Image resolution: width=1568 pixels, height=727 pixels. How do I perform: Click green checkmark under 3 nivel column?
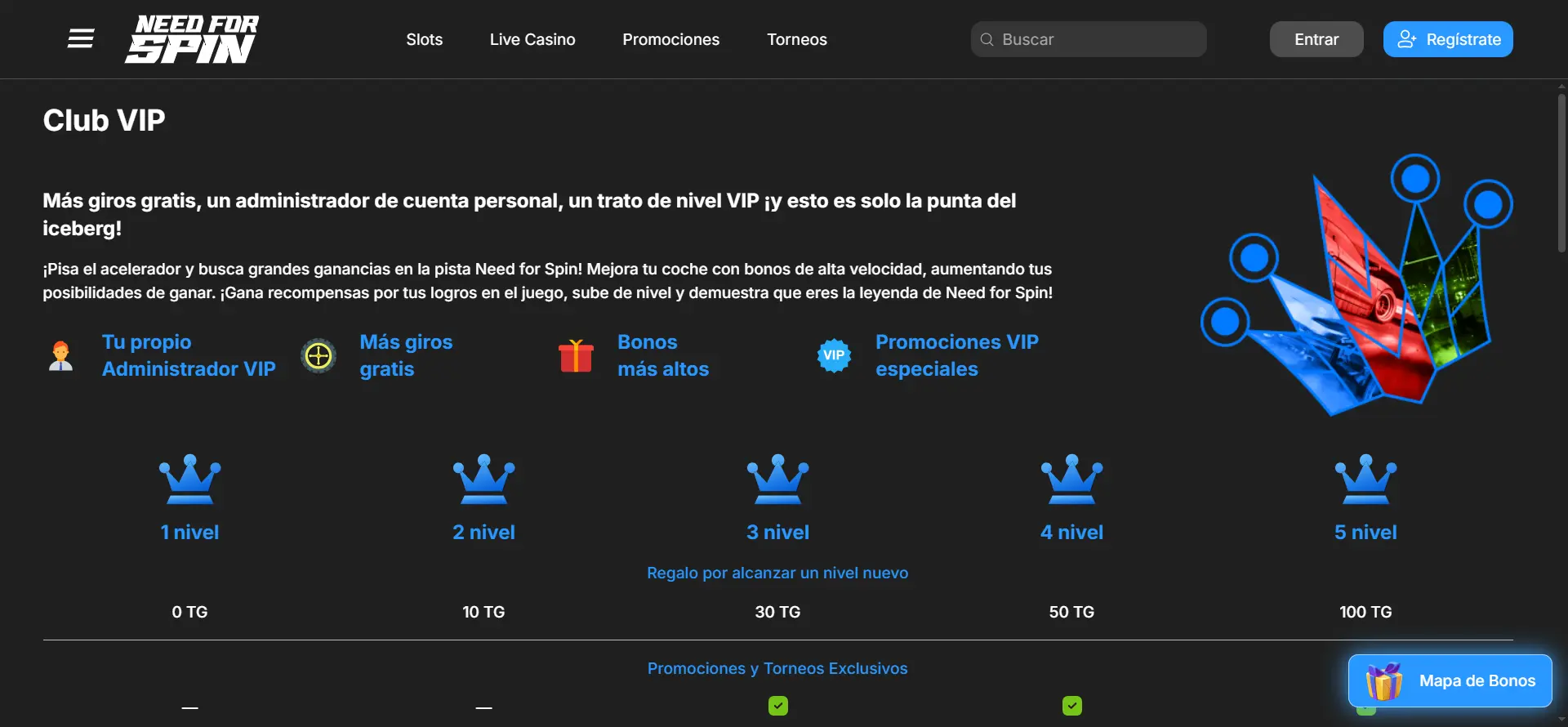tap(777, 706)
